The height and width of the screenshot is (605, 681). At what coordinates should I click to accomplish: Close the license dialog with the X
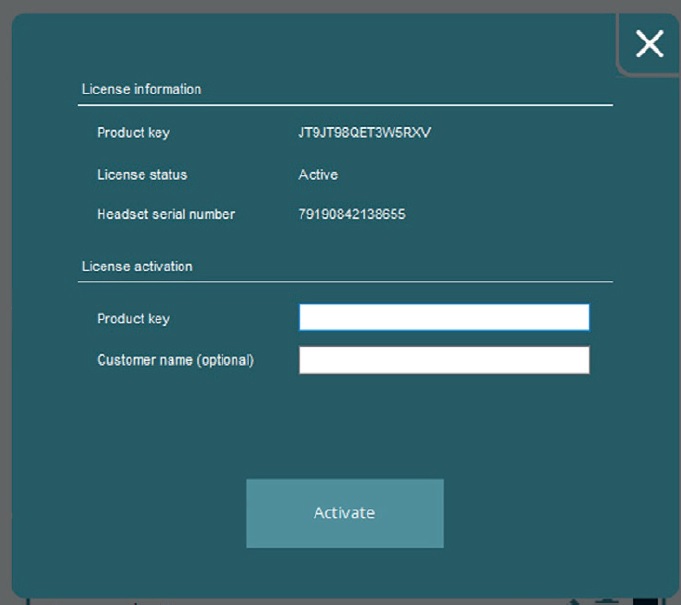click(x=649, y=44)
